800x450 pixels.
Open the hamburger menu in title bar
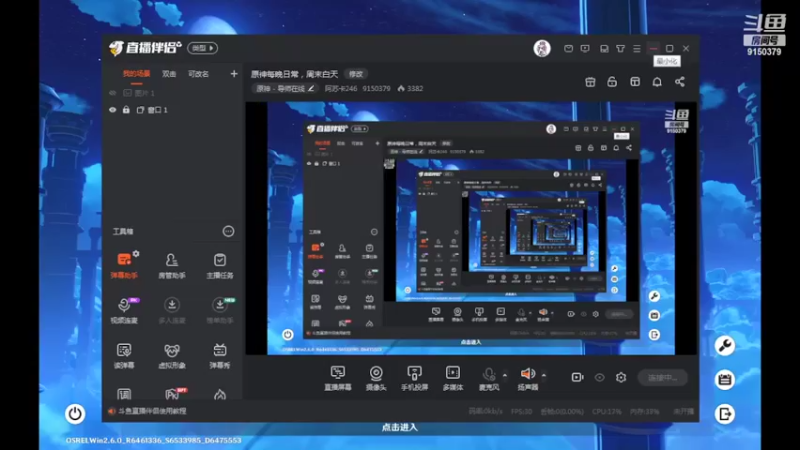pyautogui.click(x=637, y=48)
